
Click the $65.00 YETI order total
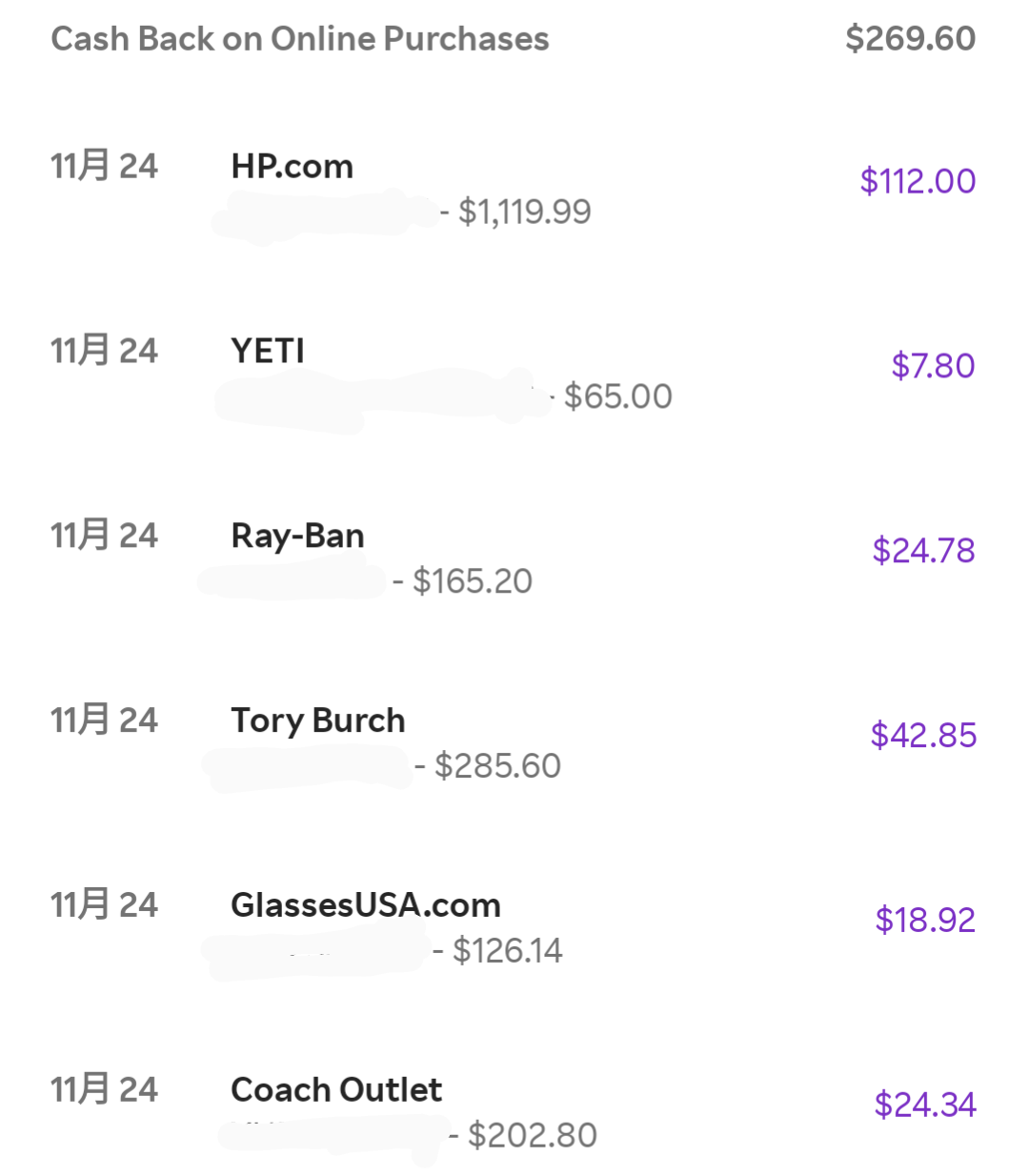coord(617,396)
